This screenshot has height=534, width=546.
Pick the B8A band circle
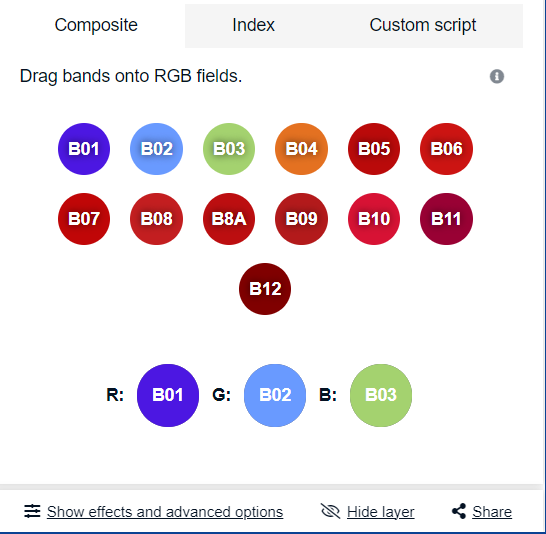[x=229, y=219]
